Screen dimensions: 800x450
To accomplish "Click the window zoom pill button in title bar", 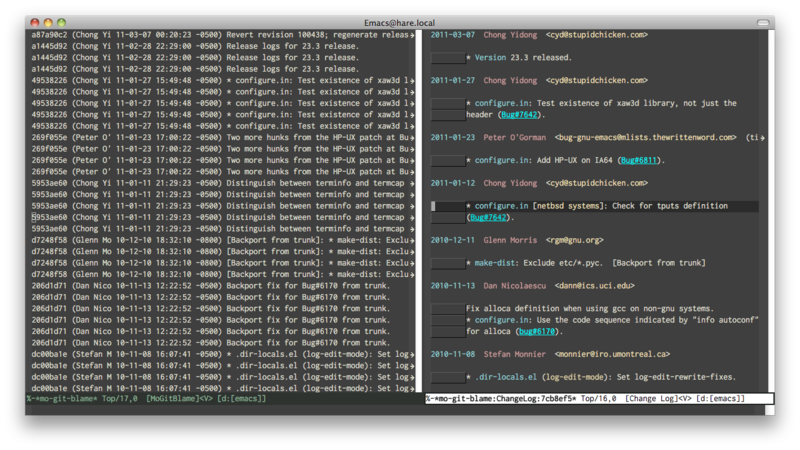I will (763, 22).
